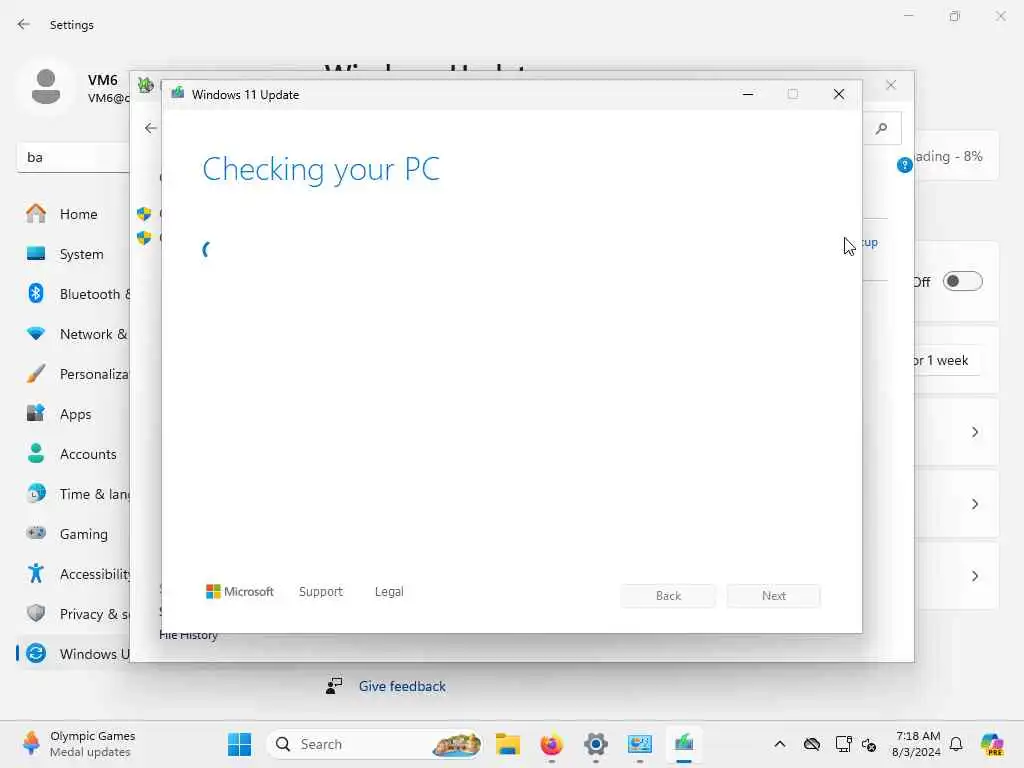Screen dimensions: 1024x768
Task: Click the Microsoft logo
Action: [240, 592]
